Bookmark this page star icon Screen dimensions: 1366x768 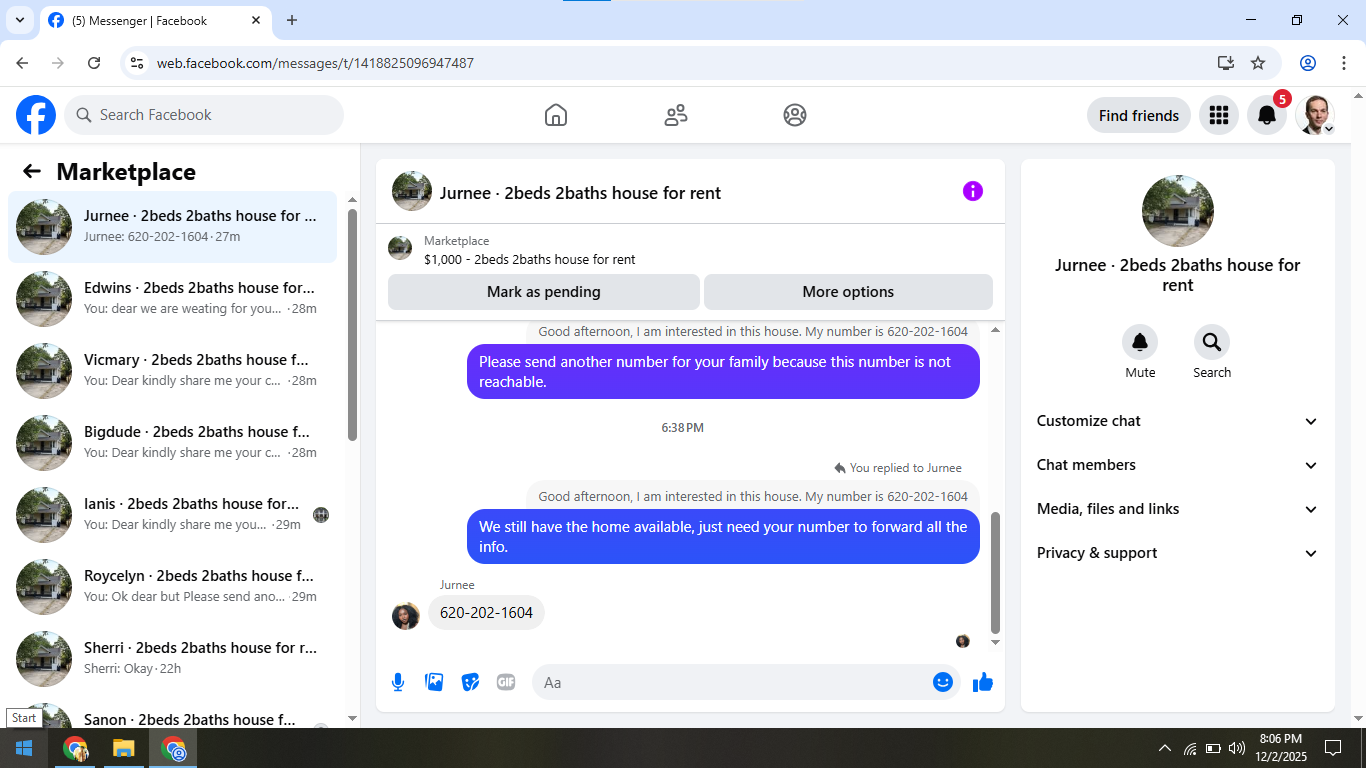click(x=1258, y=63)
